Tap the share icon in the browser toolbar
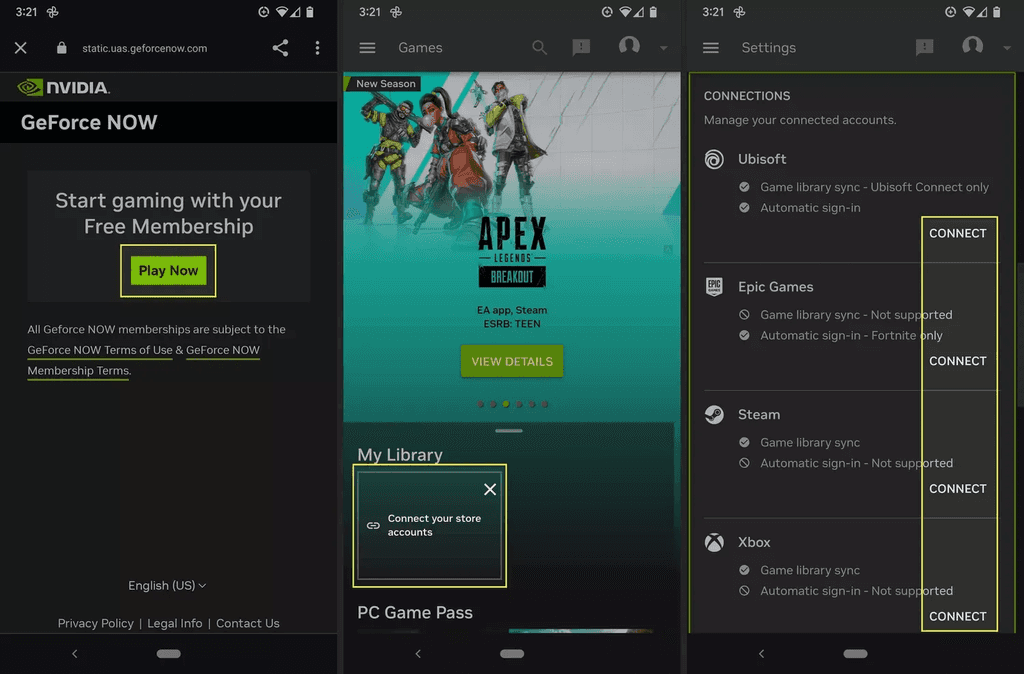 [x=281, y=47]
